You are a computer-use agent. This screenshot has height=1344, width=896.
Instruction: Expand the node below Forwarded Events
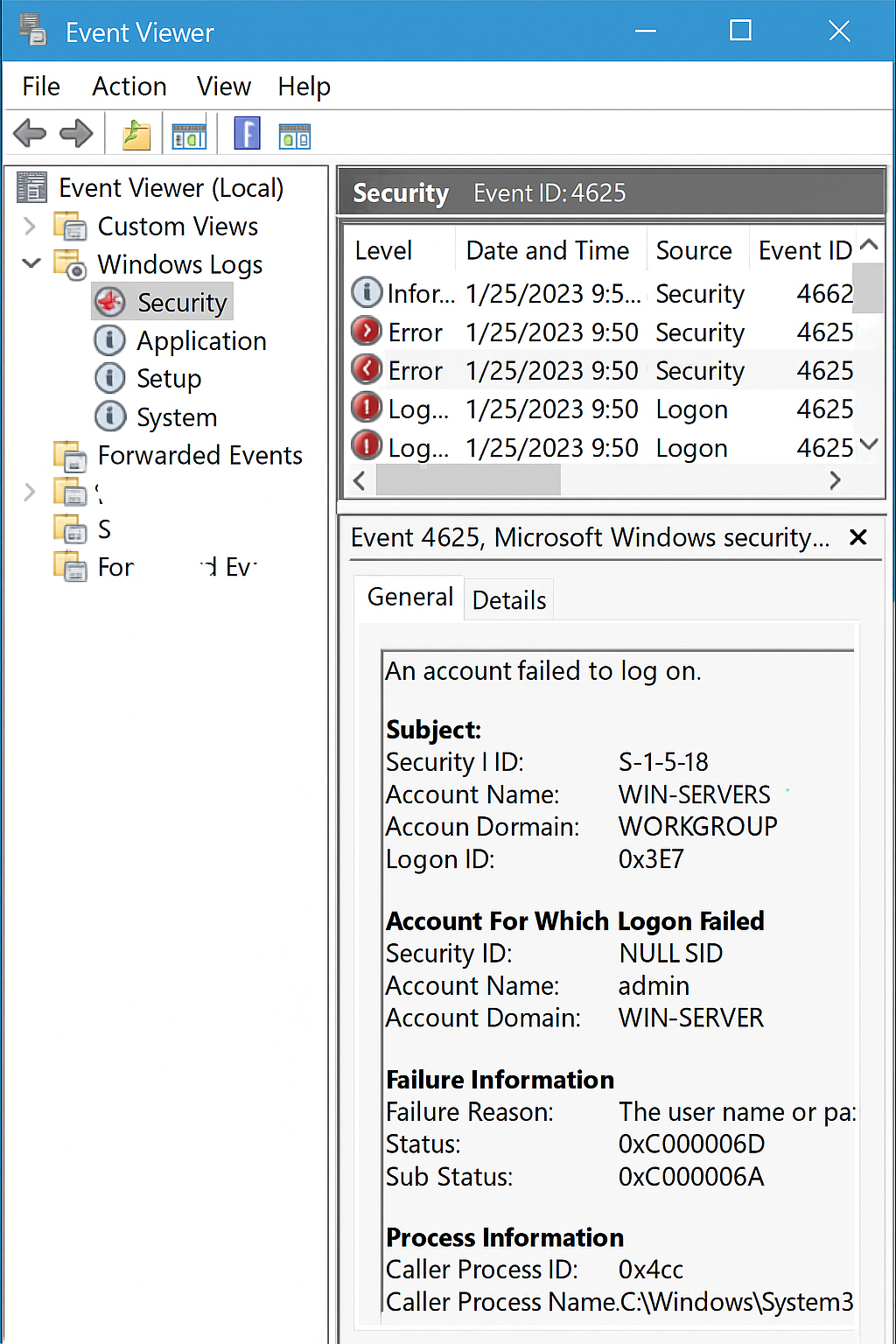30,492
